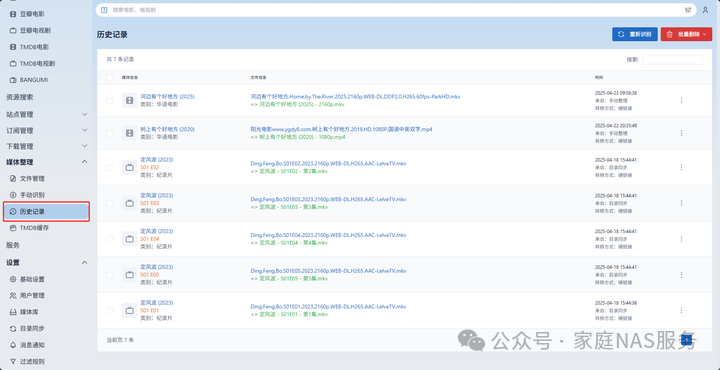Open row menu for 河边有个好地方 record
Viewport: 720px width, 370px height.
[x=681, y=101]
